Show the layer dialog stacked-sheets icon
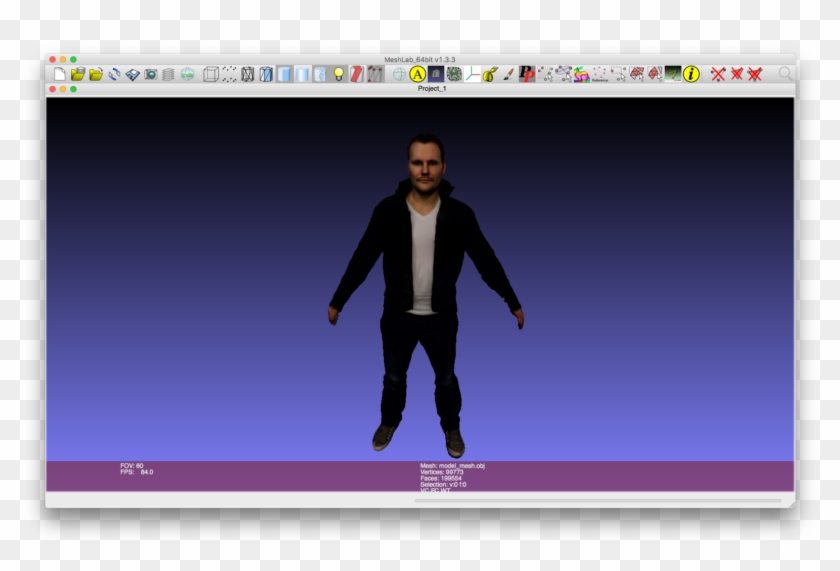Screen dimensions: 840x571 click(x=168, y=74)
